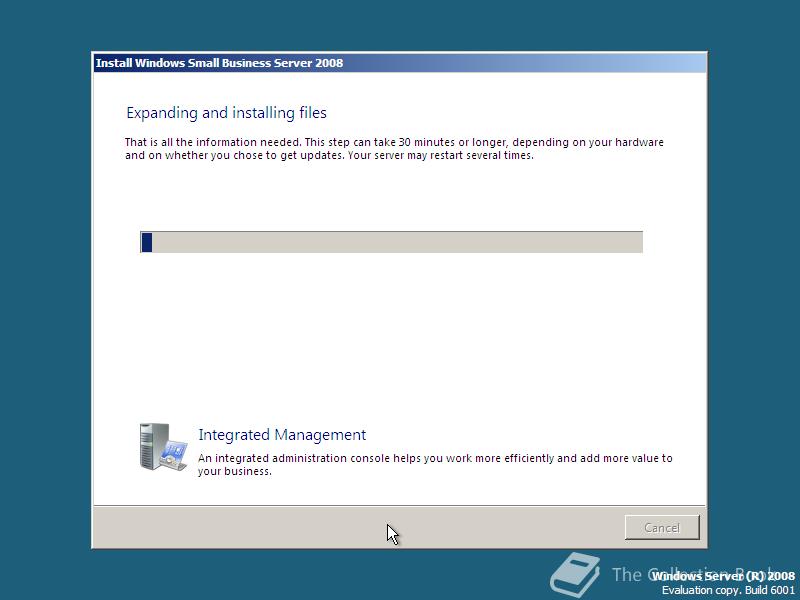800x600 pixels.
Task: Click the installation progress bar
Action: click(391, 242)
